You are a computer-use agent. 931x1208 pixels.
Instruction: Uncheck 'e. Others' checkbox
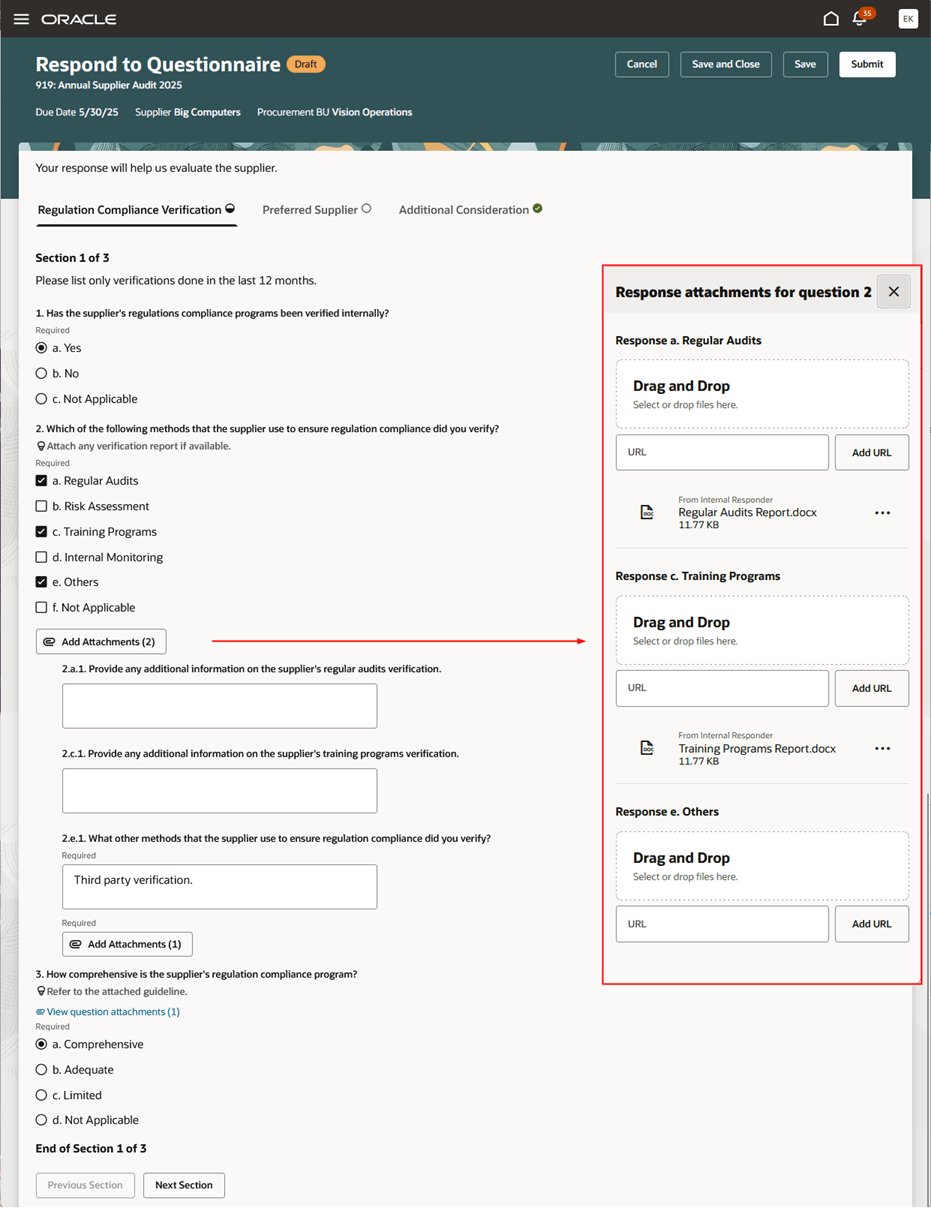41,582
